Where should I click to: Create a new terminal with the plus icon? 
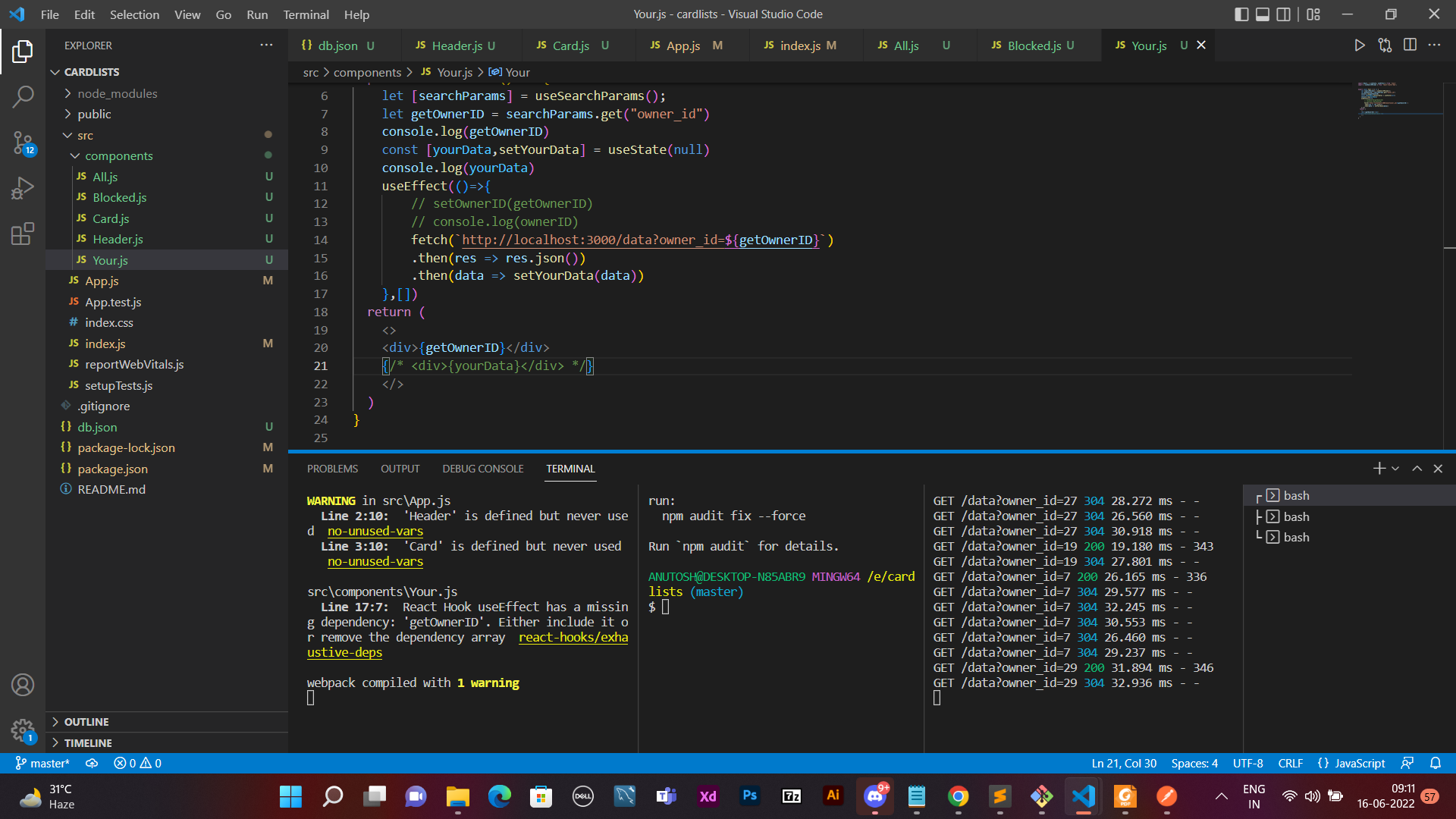tap(1378, 468)
